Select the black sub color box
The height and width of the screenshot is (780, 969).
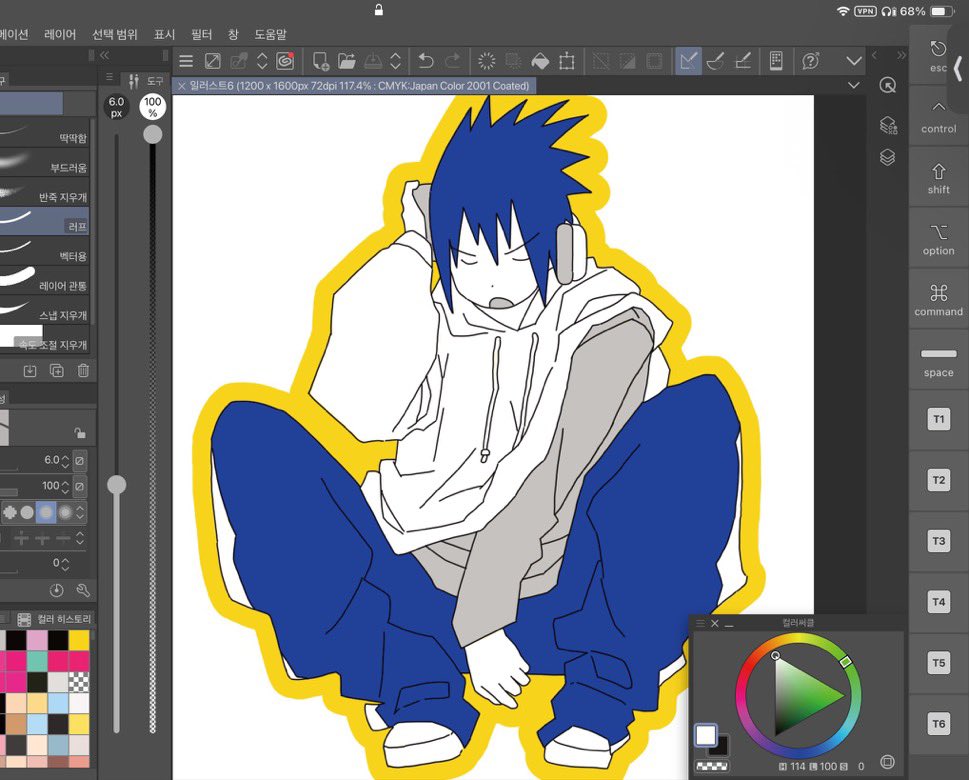click(x=720, y=747)
